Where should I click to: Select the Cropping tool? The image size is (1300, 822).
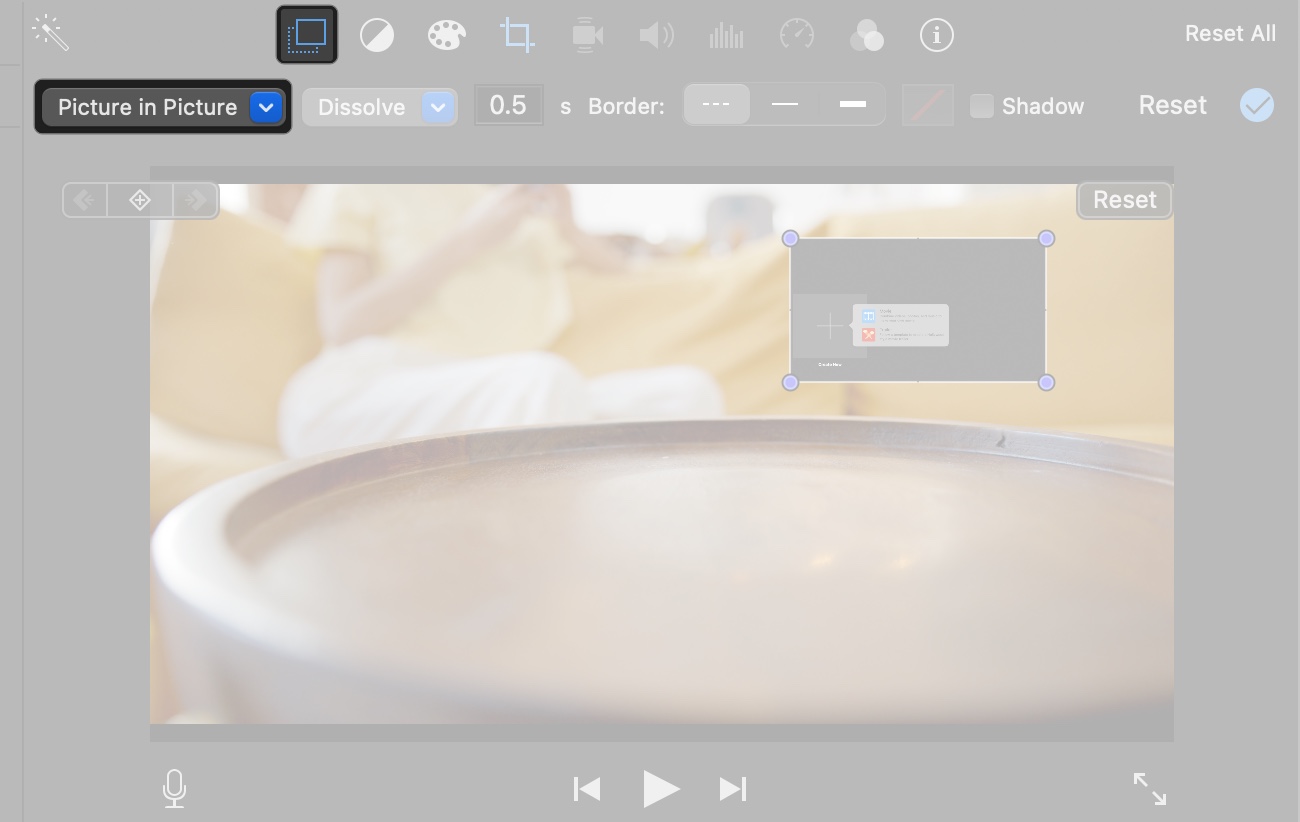coord(517,35)
